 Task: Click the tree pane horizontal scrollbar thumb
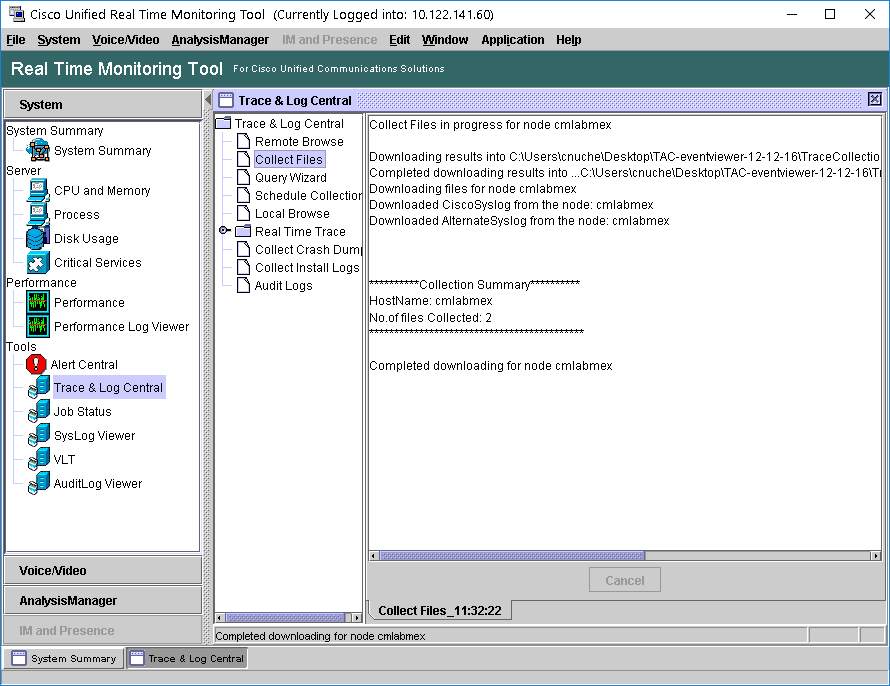click(x=285, y=617)
